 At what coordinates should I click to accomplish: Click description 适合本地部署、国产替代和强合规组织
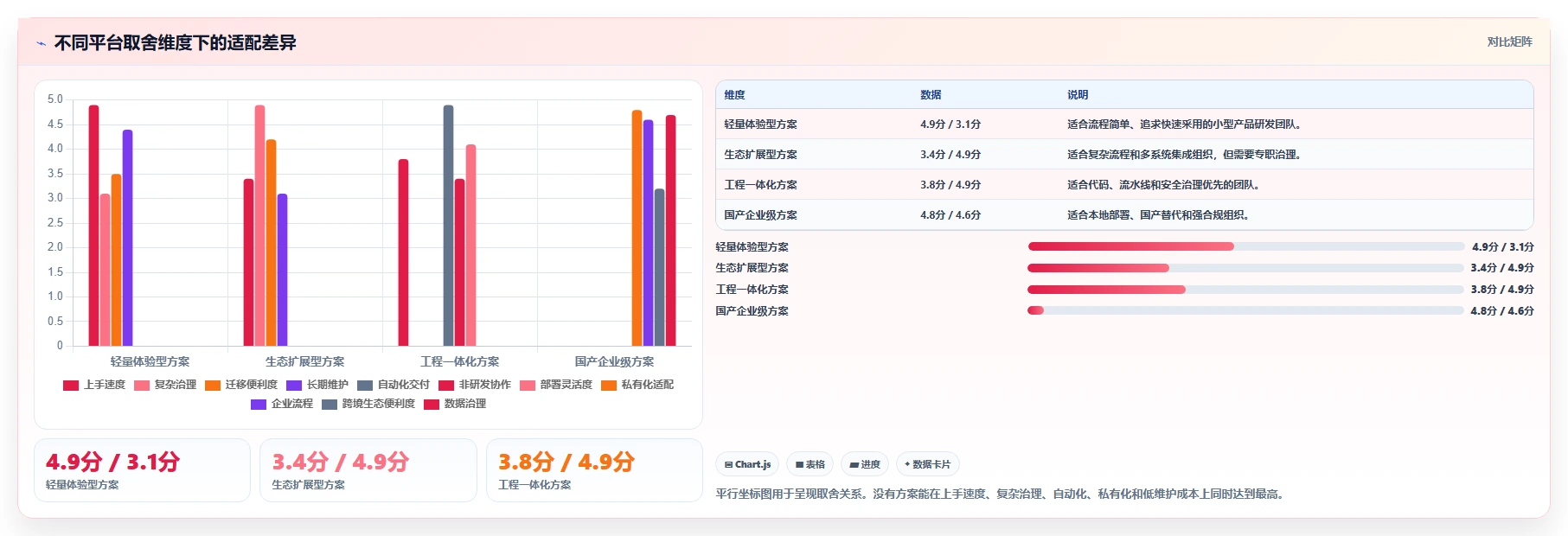point(1158,215)
